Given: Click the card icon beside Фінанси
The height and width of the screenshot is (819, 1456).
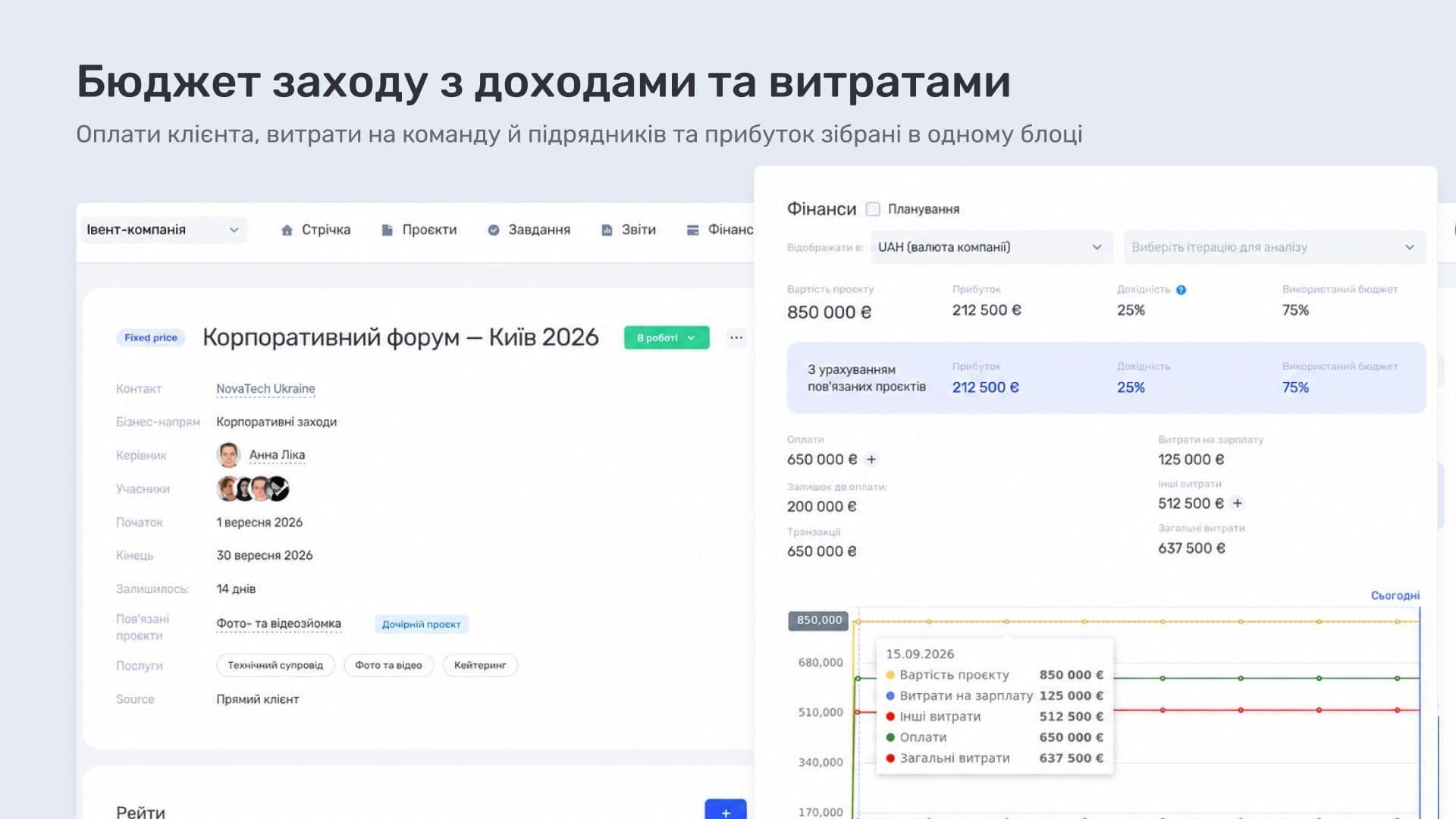Looking at the screenshot, I should (692, 230).
